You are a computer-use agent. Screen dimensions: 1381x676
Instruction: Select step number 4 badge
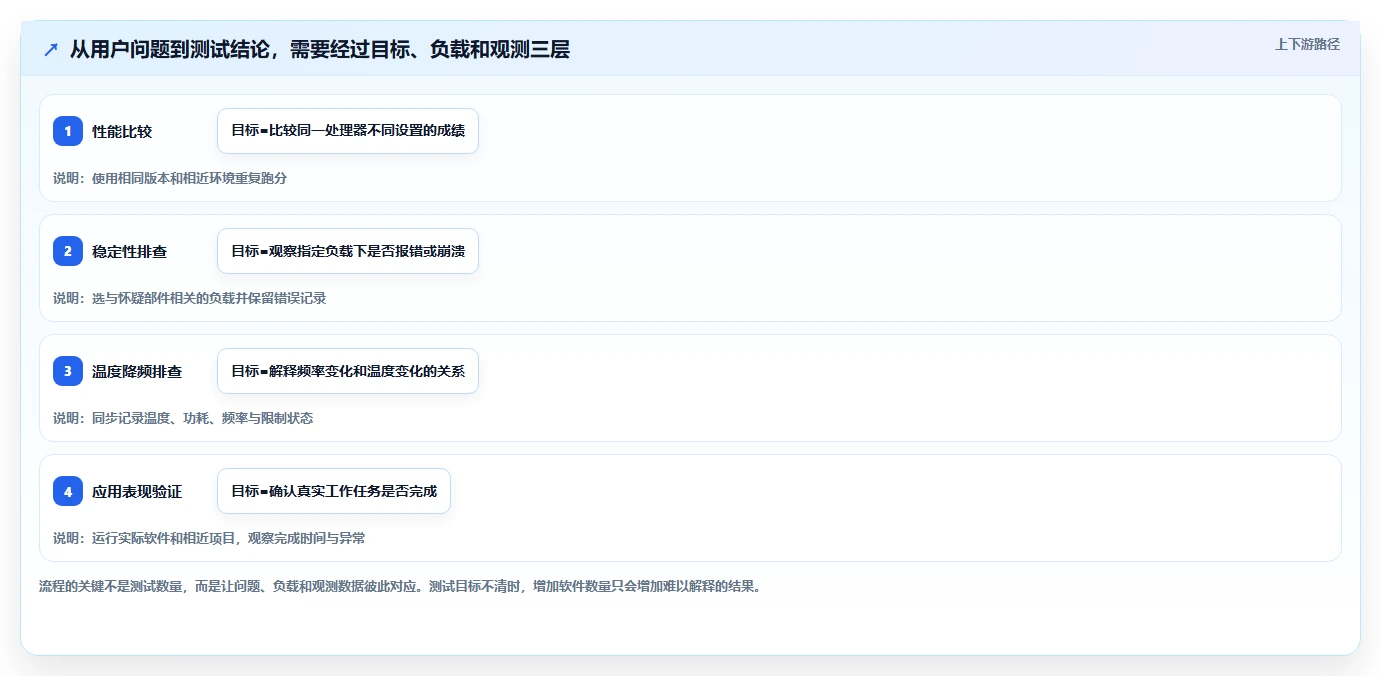pos(68,491)
